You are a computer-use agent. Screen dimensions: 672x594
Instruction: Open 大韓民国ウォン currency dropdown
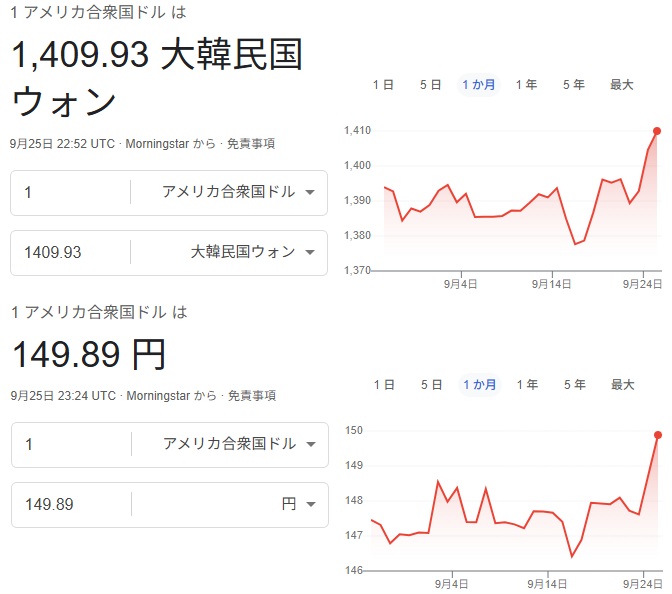tap(252, 252)
